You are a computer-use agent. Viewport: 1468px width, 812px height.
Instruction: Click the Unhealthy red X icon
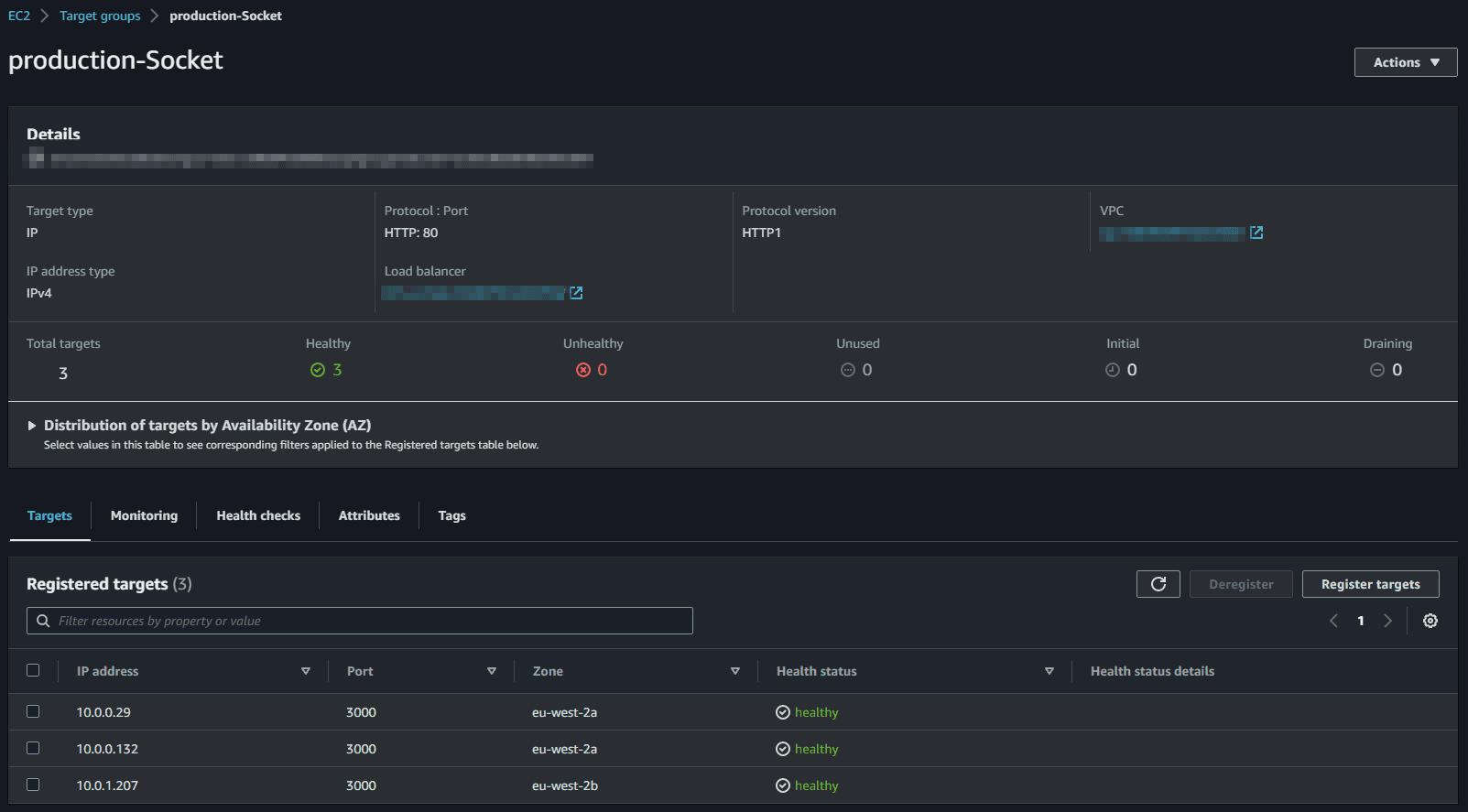[x=582, y=370]
